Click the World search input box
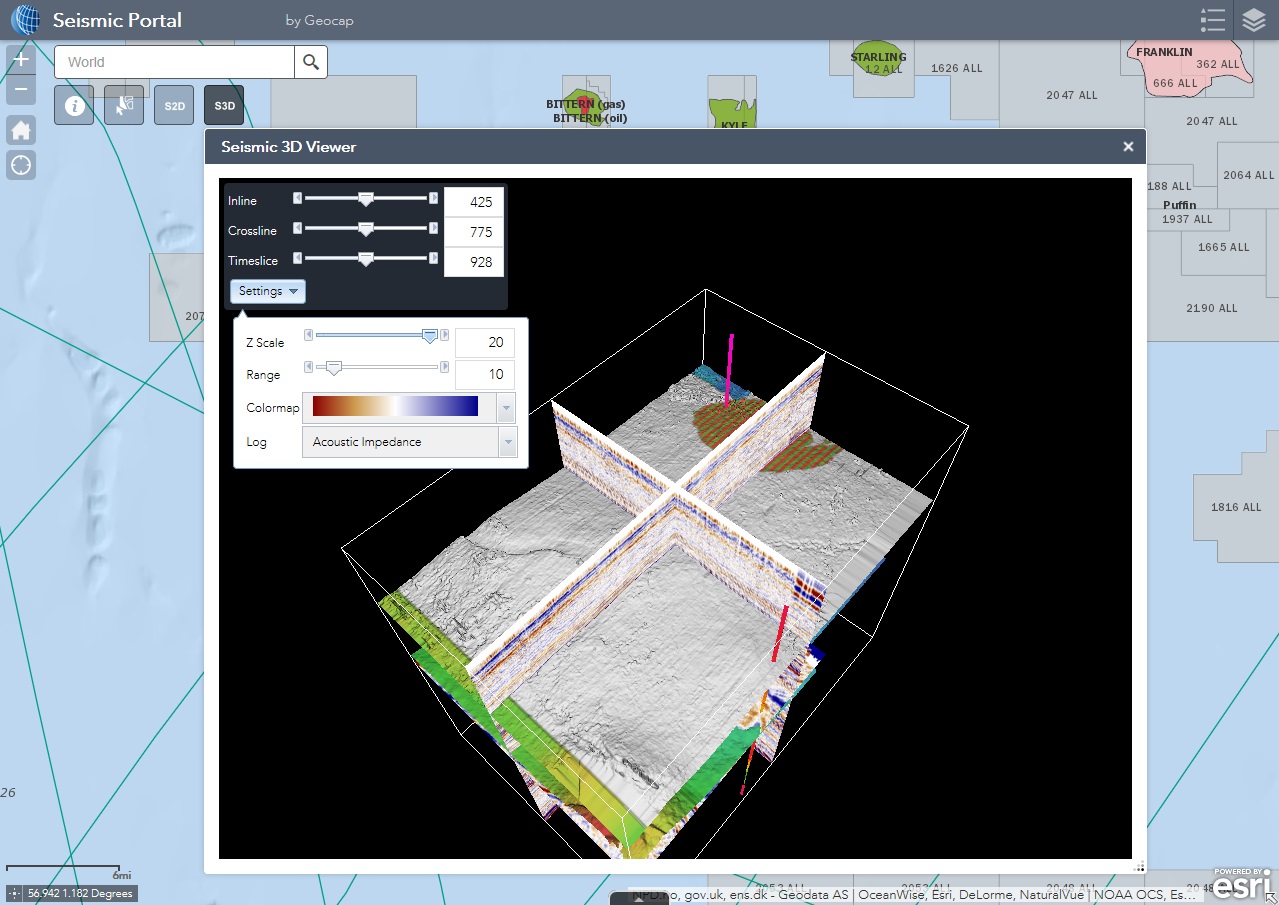This screenshot has width=1279, height=905. click(174, 62)
